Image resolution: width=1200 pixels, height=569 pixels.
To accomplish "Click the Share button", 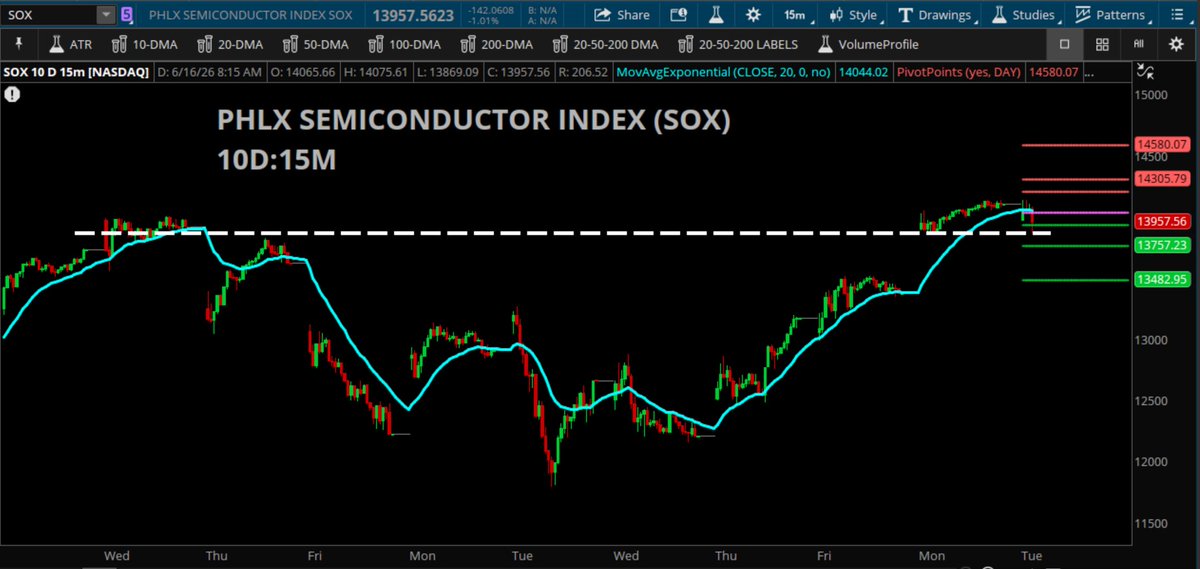I will tap(622, 15).
